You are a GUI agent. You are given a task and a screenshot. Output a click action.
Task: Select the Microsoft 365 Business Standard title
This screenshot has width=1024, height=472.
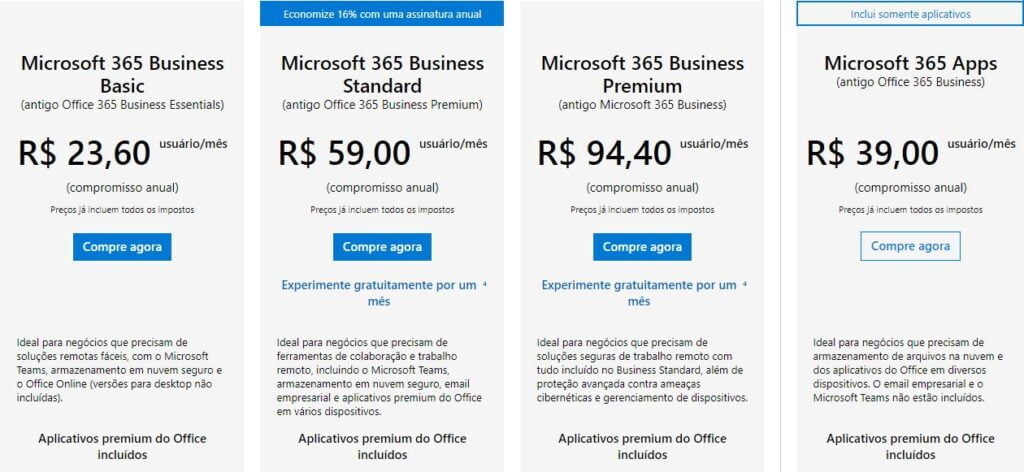[382, 74]
